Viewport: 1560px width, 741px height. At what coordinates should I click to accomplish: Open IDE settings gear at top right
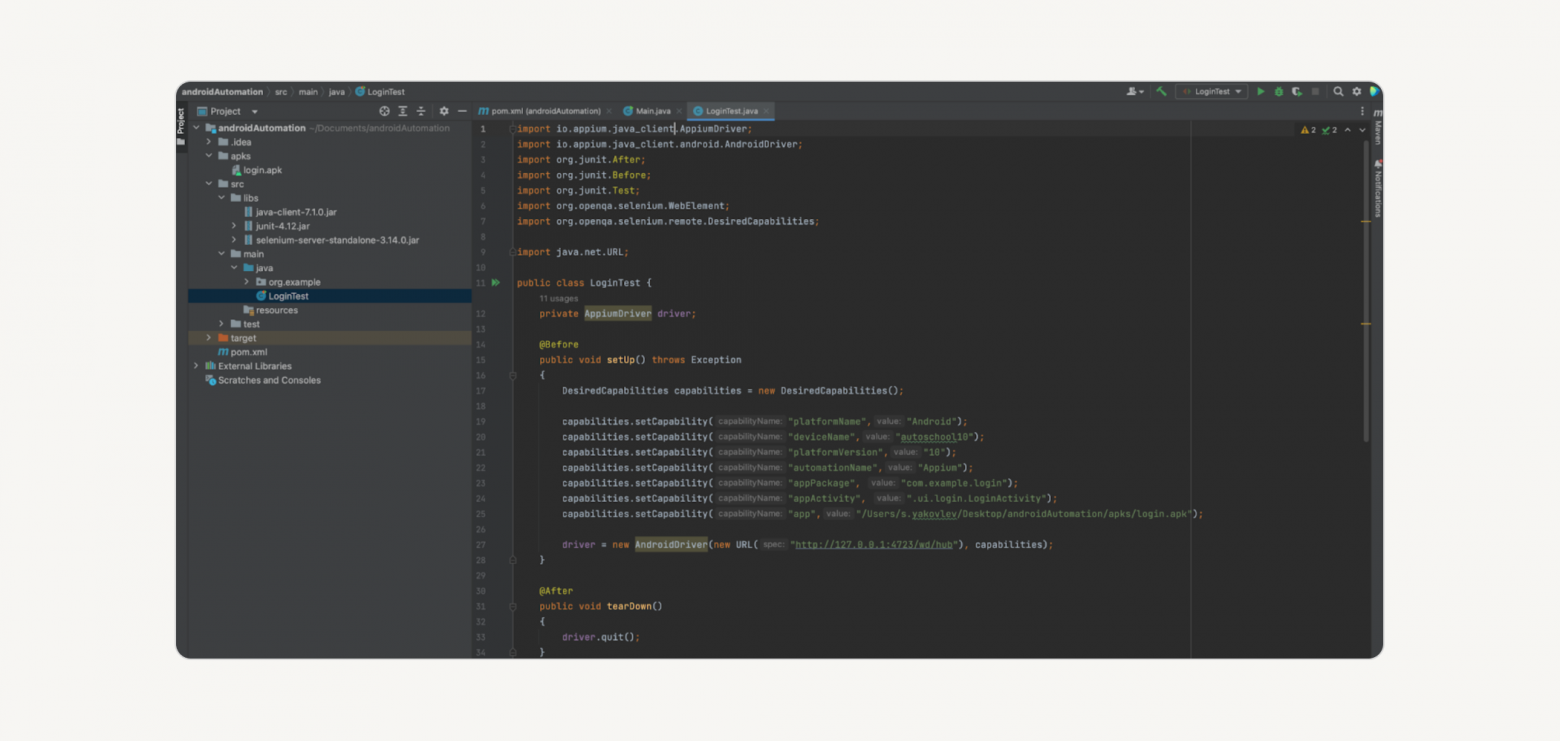pos(1357,91)
